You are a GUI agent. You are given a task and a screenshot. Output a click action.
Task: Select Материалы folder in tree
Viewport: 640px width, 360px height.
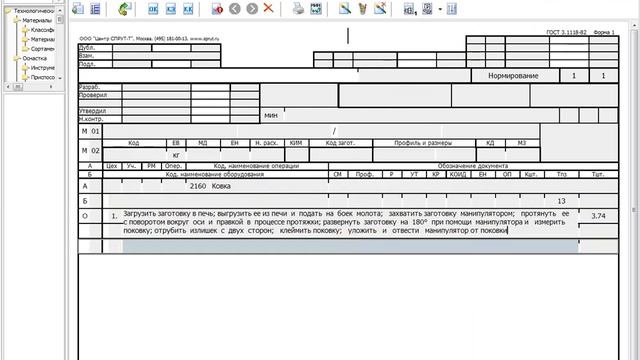pyautogui.click(x=37, y=20)
